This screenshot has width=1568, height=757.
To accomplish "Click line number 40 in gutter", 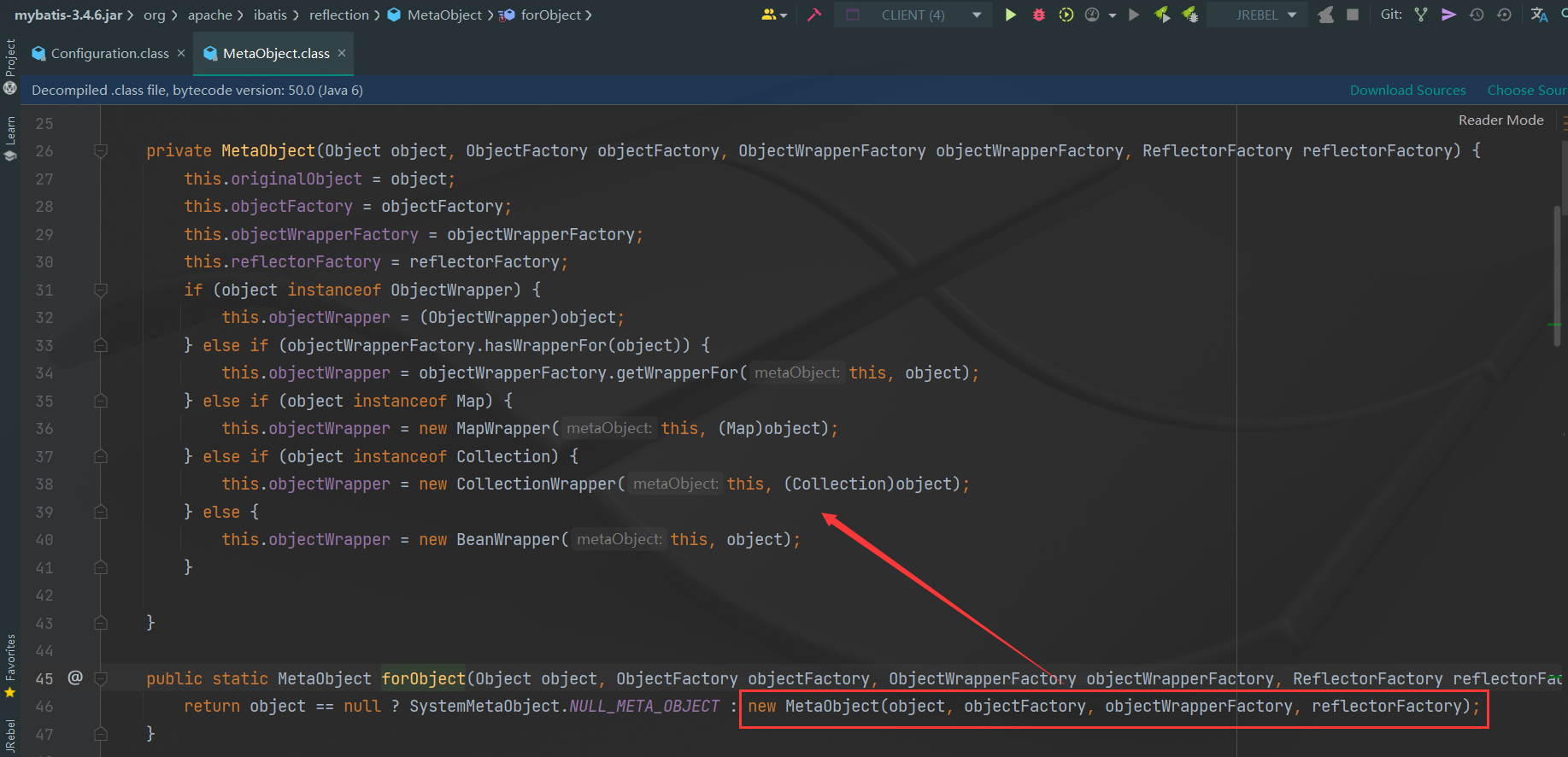I will tap(44, 540).
